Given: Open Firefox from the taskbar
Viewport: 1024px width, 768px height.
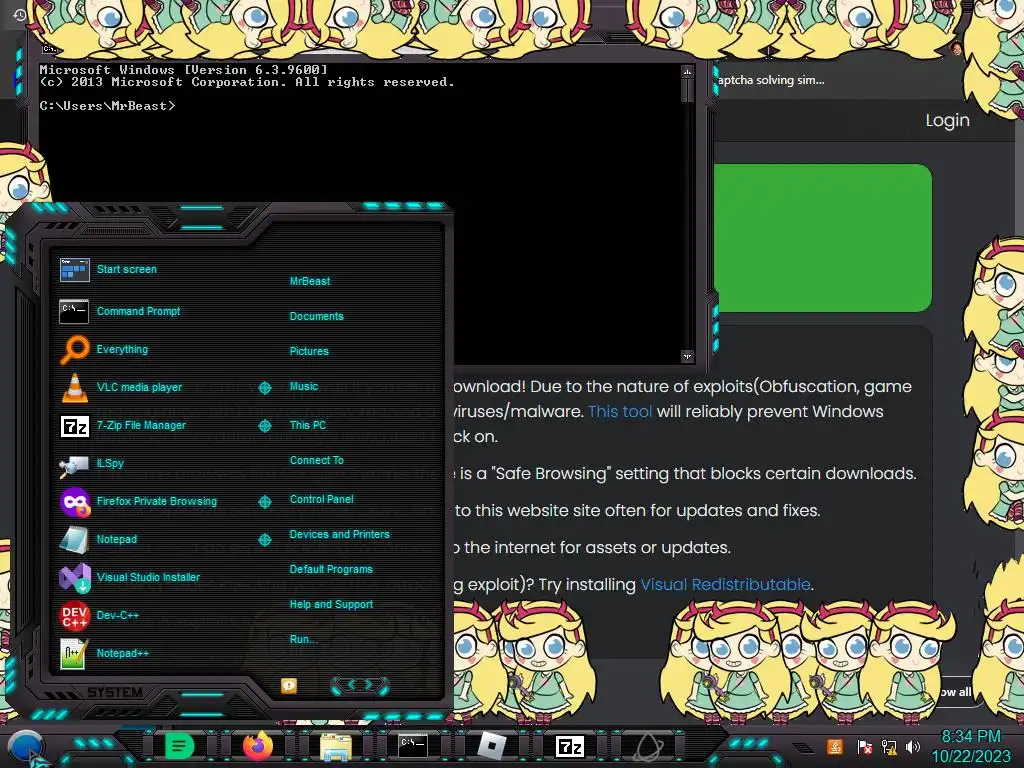Looking at the screenshot, I should (258, 746).
